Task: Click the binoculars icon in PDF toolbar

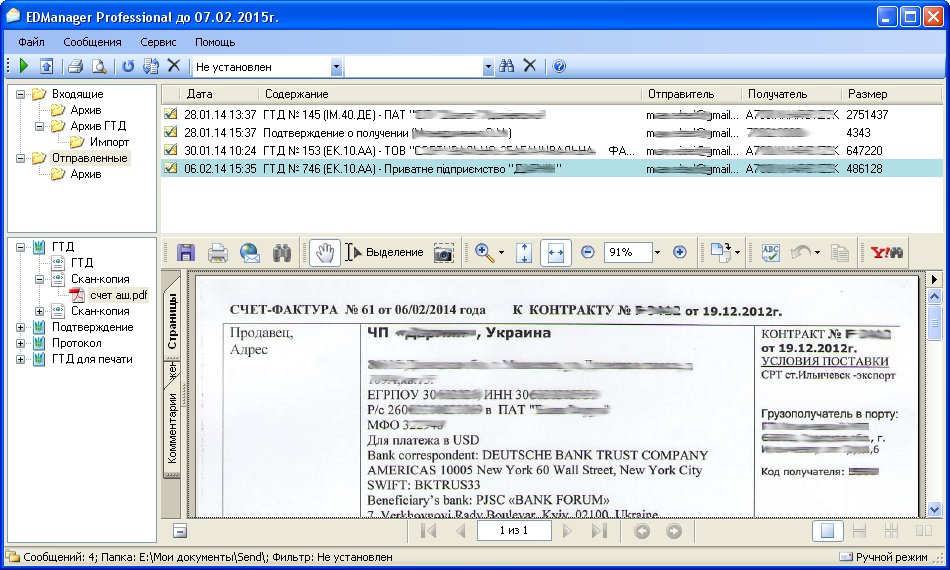Action: tap(282, 253)
